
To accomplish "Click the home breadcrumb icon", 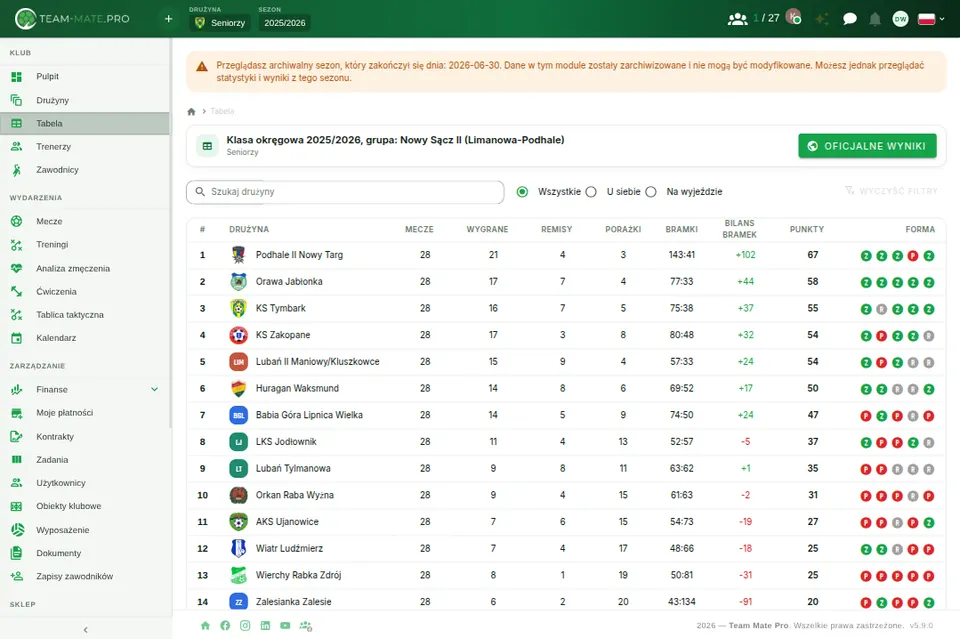I will pos(192,111).
